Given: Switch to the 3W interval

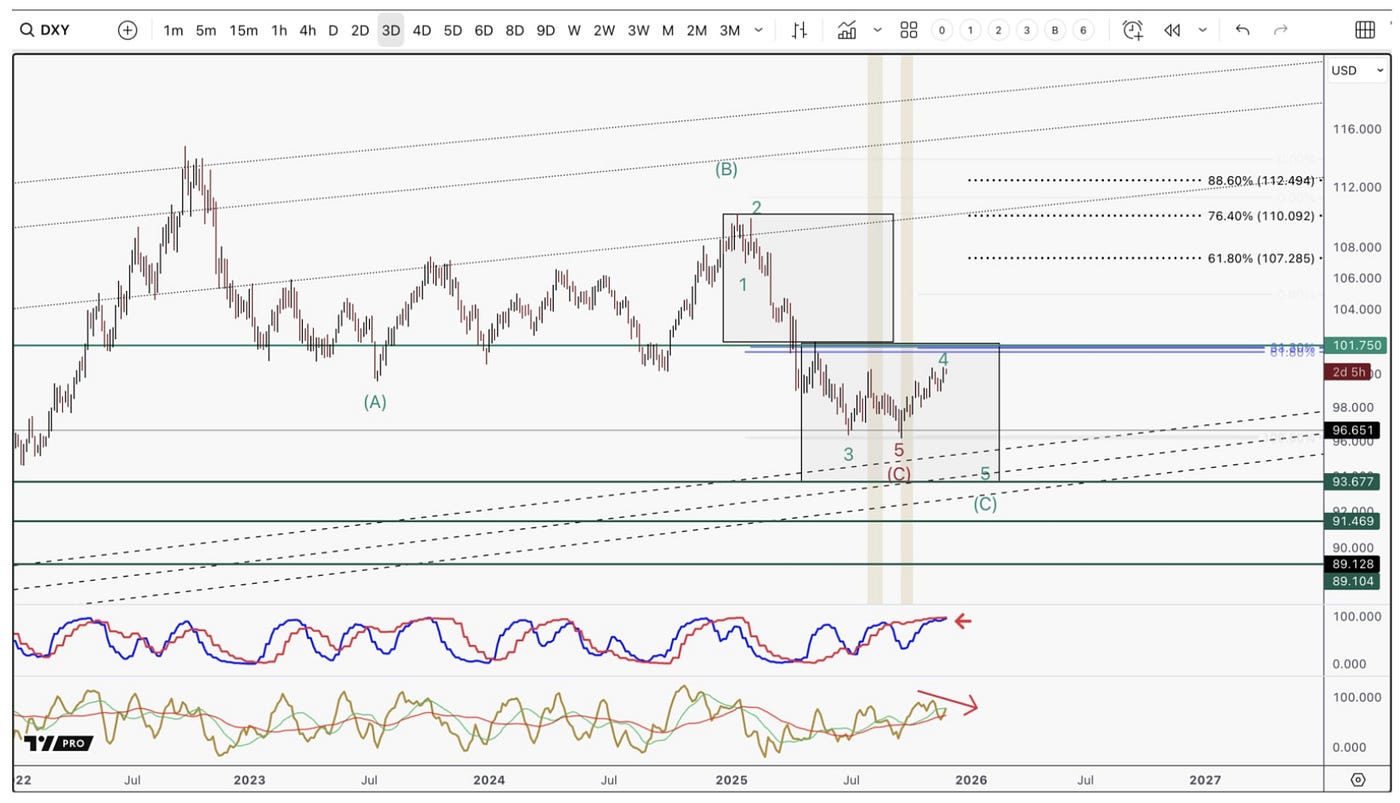Looking at the screenshot, I should [x=639, y=30].
